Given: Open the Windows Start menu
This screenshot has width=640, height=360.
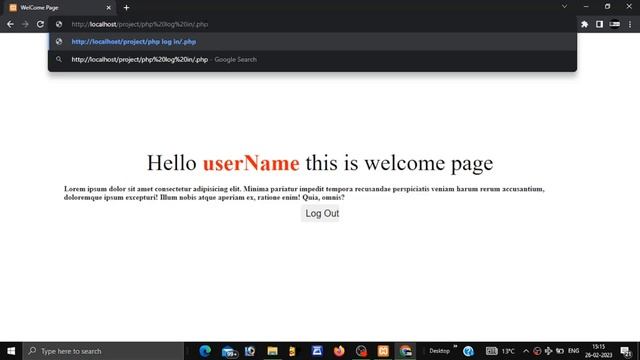Looking at the screenshot, I should pyautogui.click(x=11, y=351).
